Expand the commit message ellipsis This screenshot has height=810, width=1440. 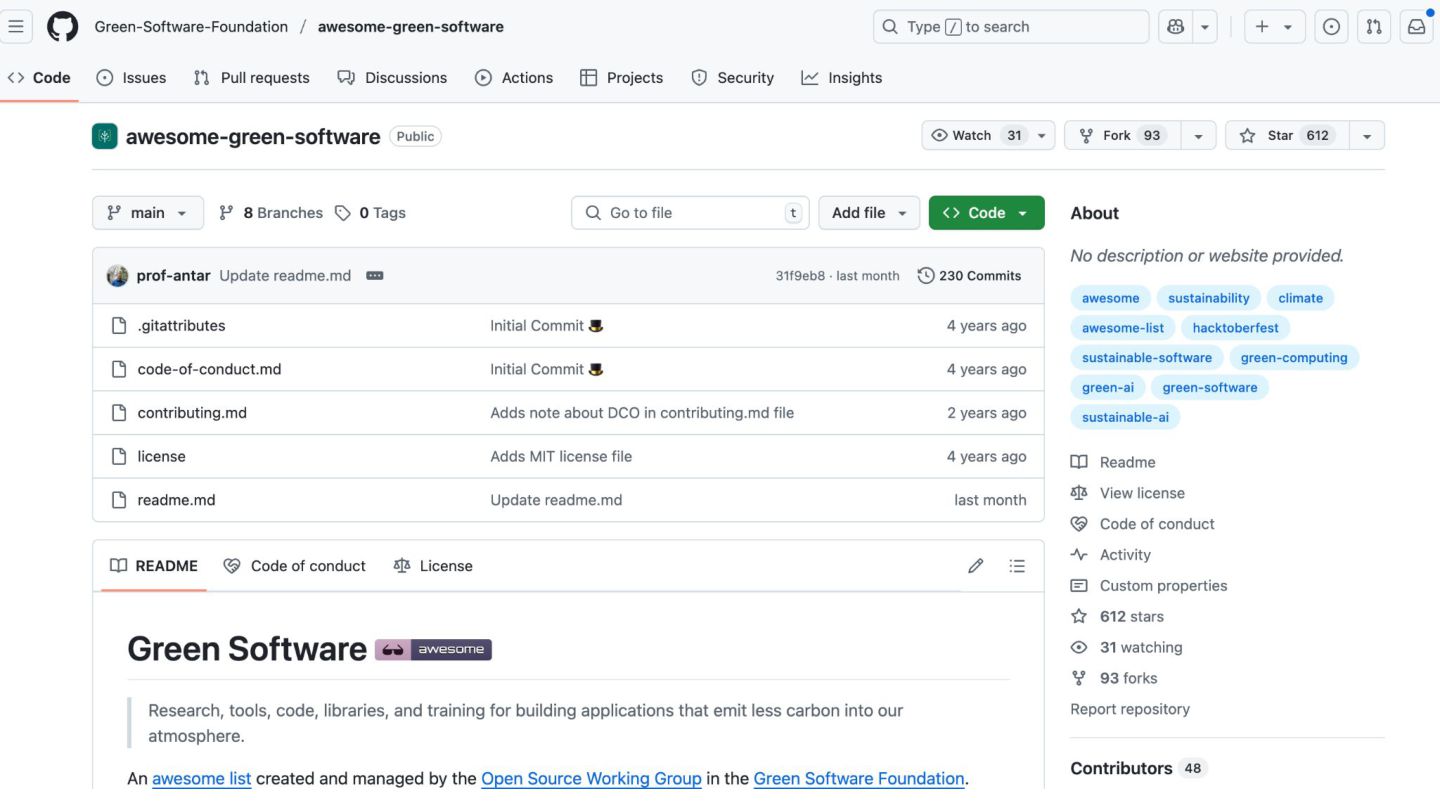[375, 276]
